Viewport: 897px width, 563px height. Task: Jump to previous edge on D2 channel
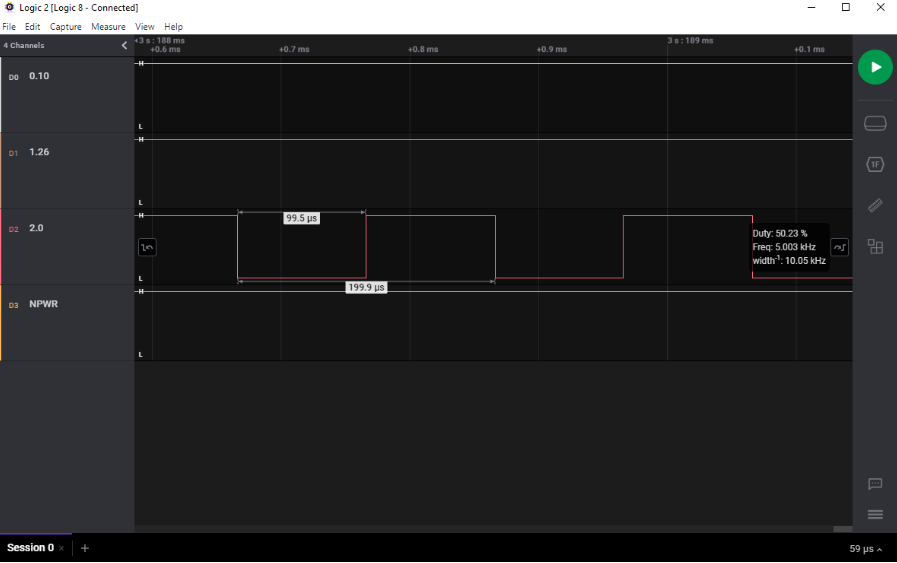click(148, 246)
